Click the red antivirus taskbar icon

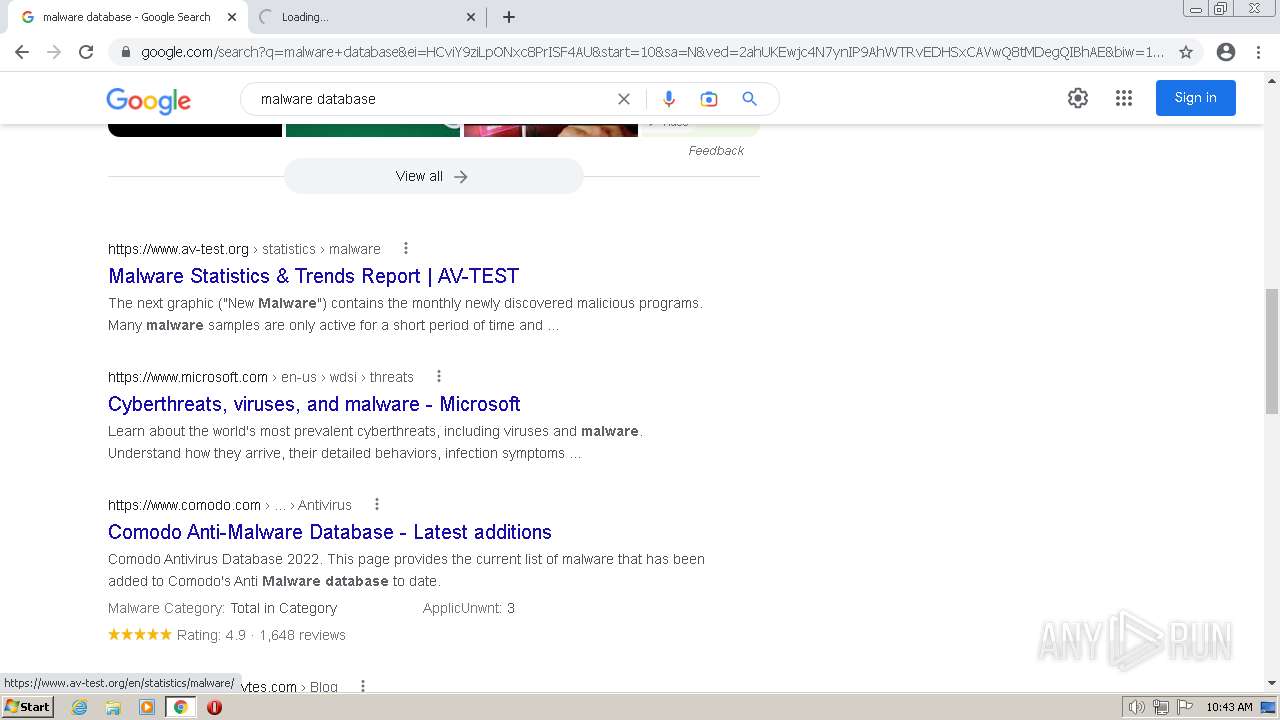214,707
